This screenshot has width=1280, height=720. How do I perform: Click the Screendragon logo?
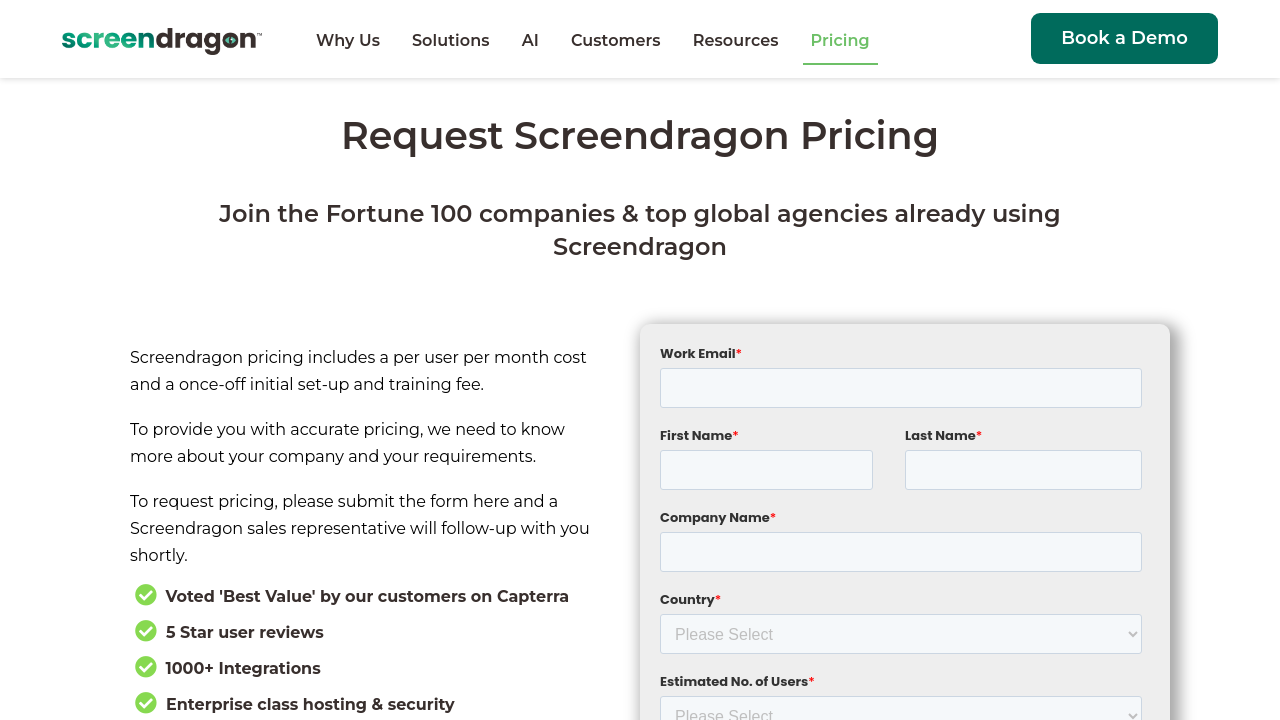click(x=161, y=39)
